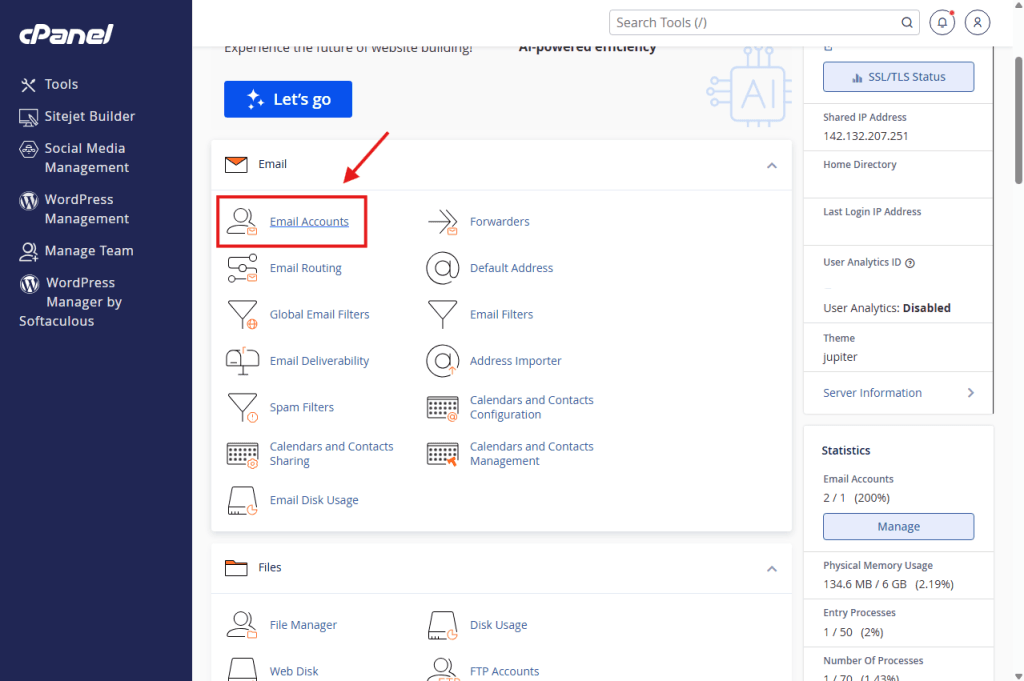
Task: Focus the Search Tools input field
Action: [755, 22]
